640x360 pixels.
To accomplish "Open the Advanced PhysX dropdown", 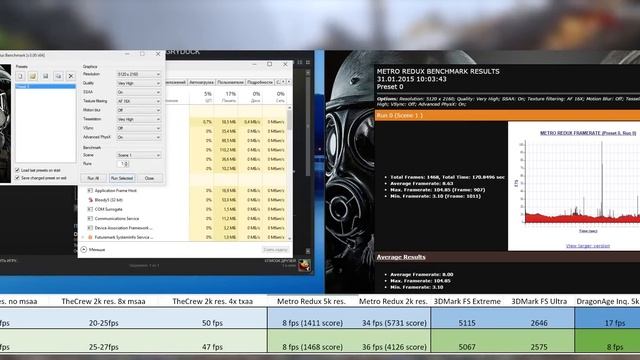I will (x=139, y=137).
